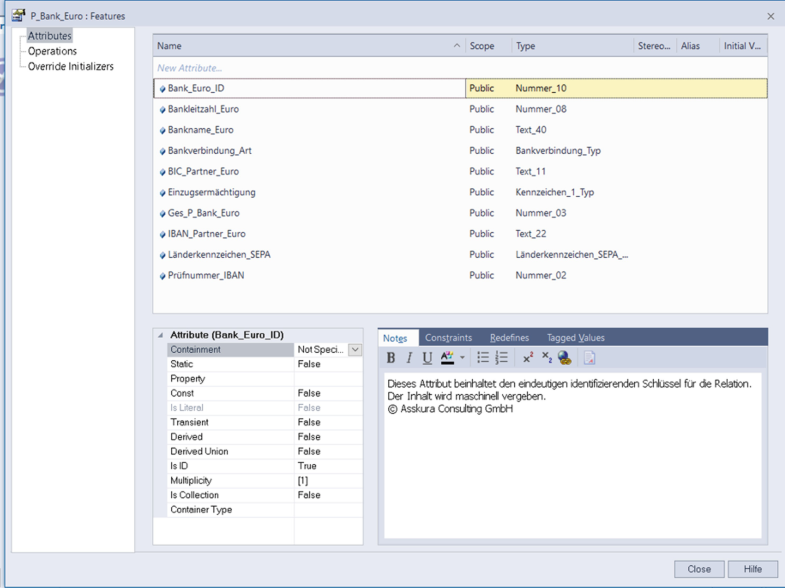This screenshot has width=785, height=588.
Task: Select the Prüfnummer_IBAN attribute name
Action: (x=206, y=275)
